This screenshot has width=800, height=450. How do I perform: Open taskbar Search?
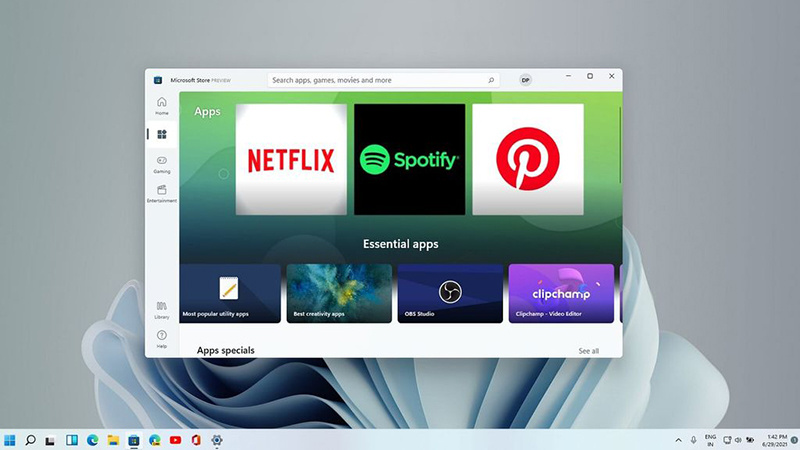point(30,440)
